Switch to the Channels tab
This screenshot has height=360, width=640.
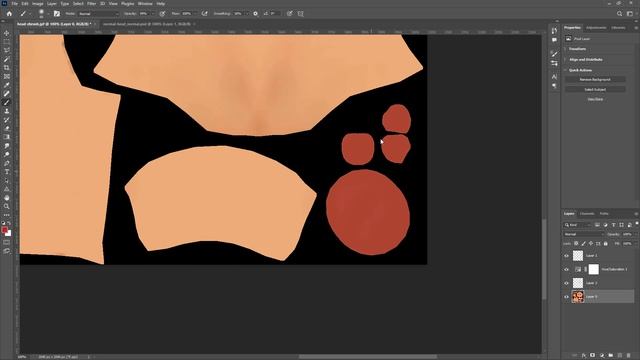pyautogui.click(x=587, y=213)
